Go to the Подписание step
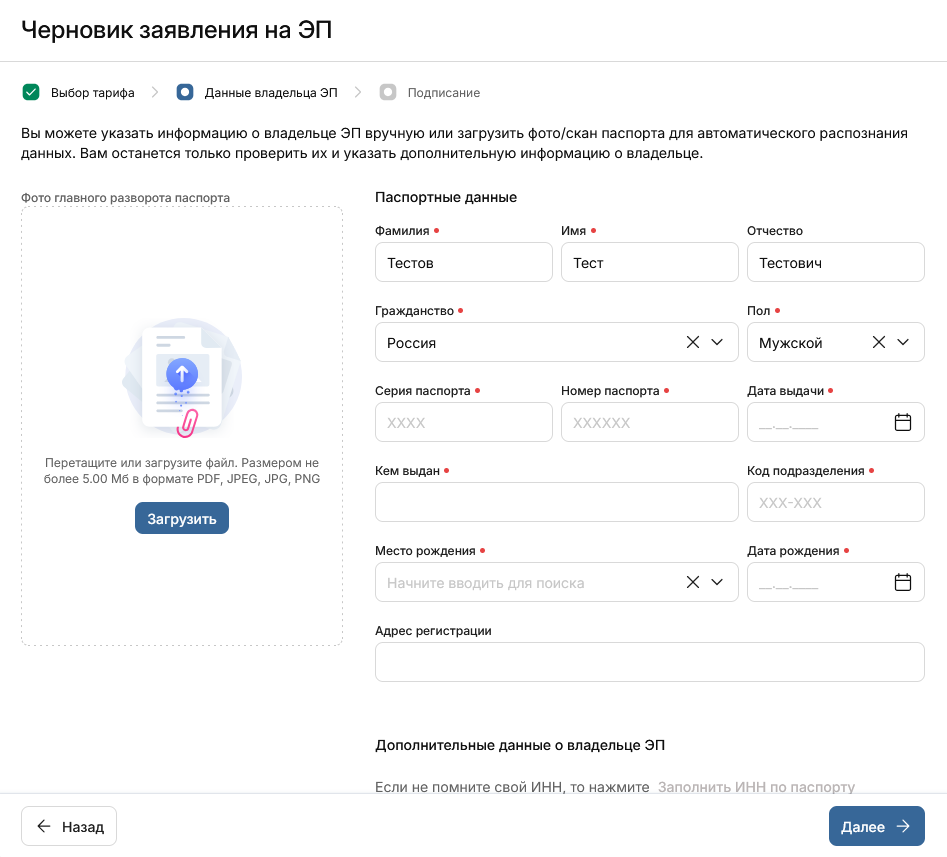Viewport: 947px width, 857px height. pos(443,93)
